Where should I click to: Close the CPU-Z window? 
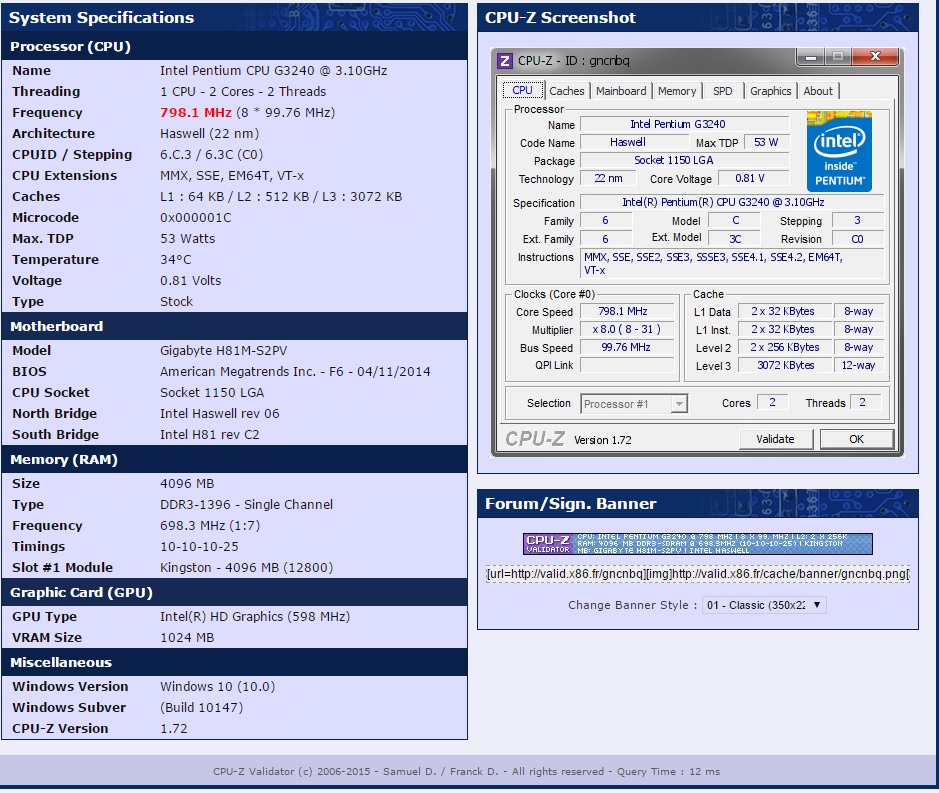coord(877,58)
